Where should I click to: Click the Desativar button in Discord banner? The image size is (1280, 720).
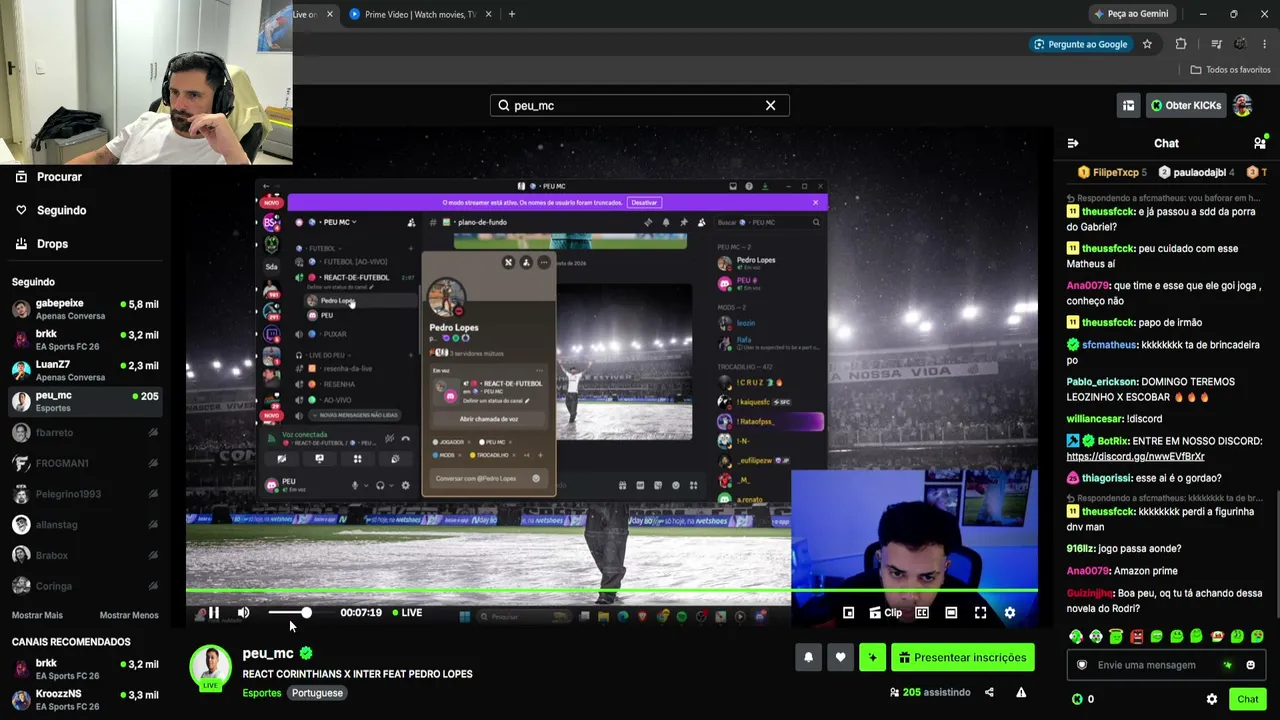click(x=644, y=202)
